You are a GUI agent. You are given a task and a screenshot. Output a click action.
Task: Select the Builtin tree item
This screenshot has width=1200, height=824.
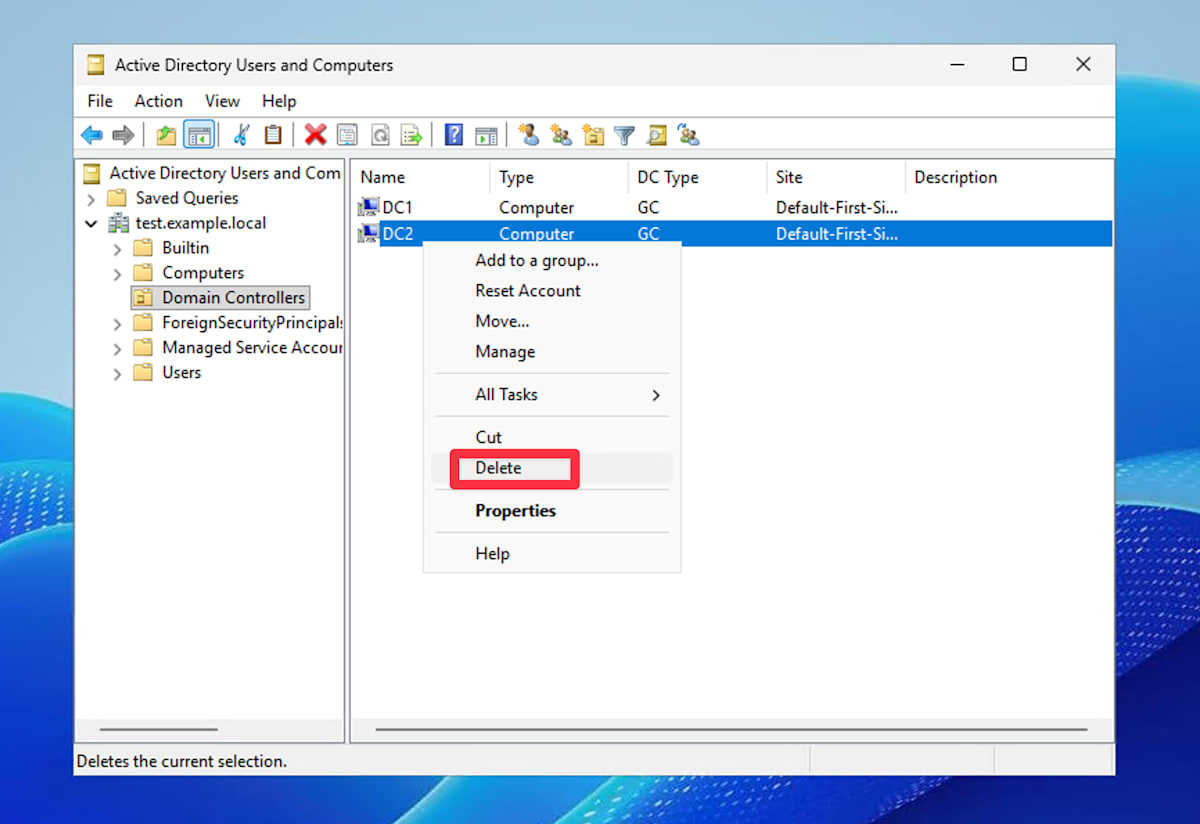coord(185,248)
